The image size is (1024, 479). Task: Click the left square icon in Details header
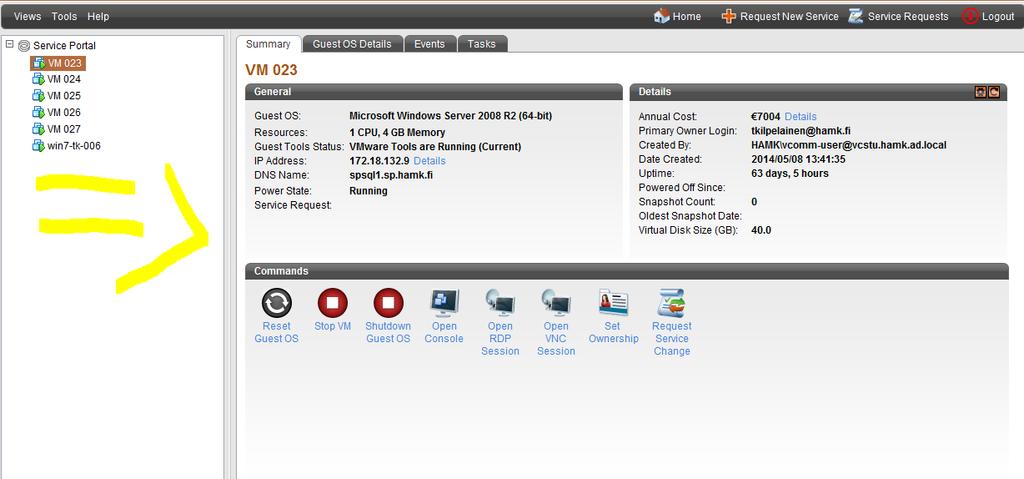(981, 92)
